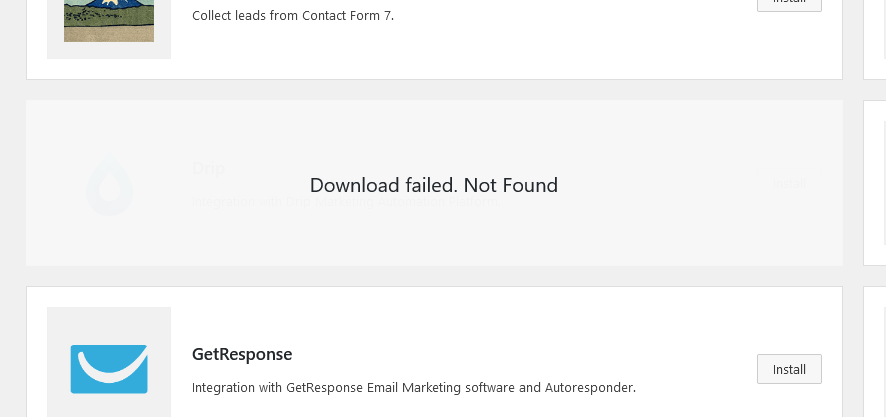
Task: Click the faded Drip water-drop icon
Action: pyautogui.click(x=109, y=187)
